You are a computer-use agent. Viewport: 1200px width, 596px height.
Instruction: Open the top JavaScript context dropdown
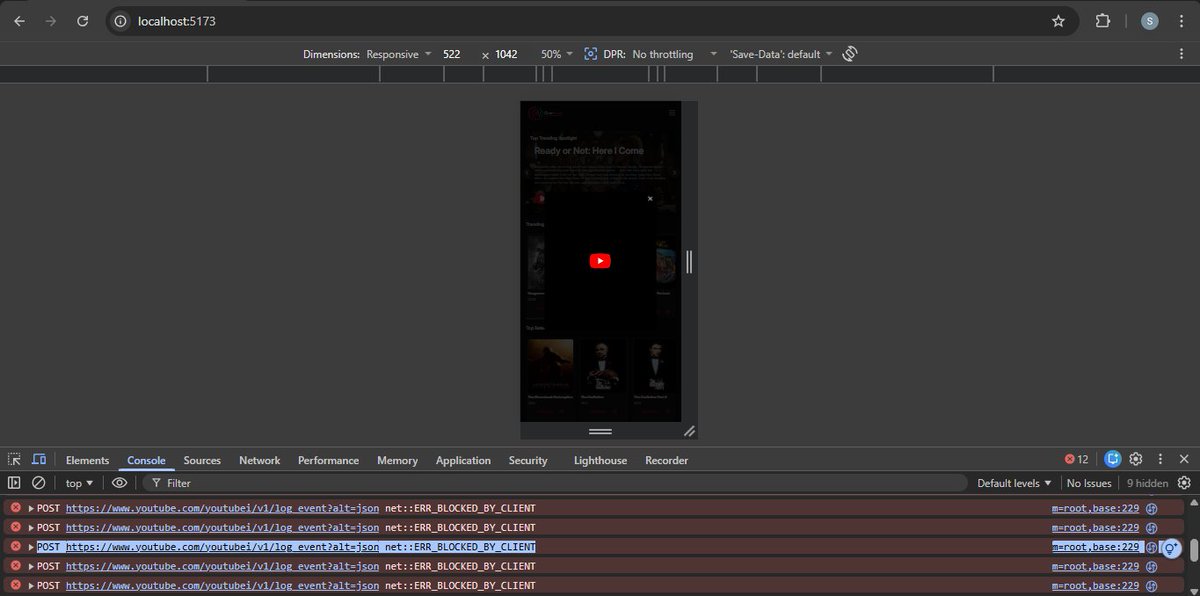click(x=79, y=483)
